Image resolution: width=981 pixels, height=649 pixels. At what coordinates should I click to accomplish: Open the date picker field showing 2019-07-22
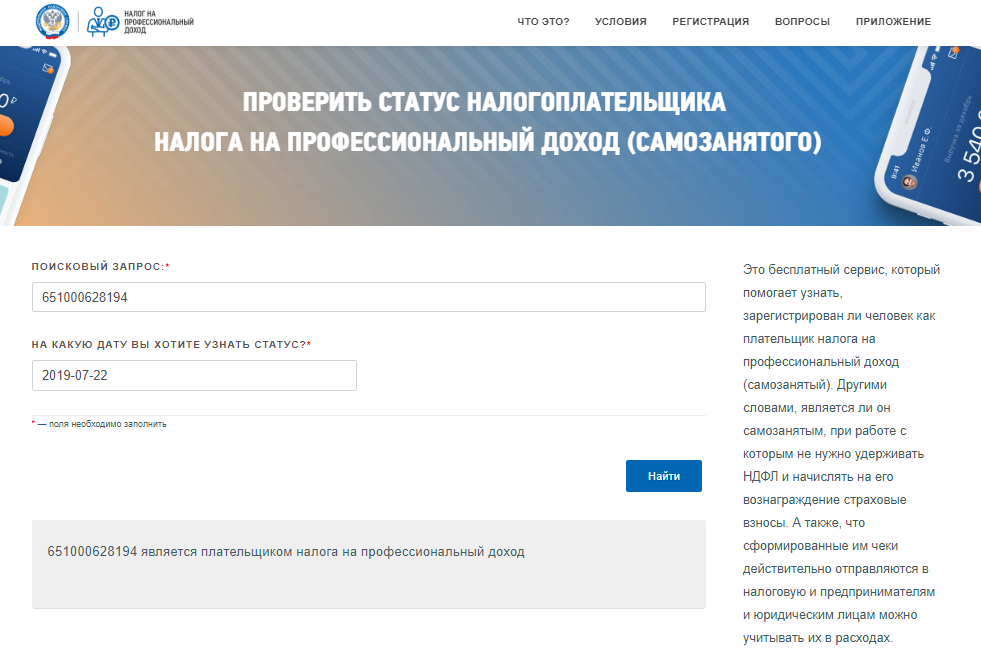(x=195, y=375)
